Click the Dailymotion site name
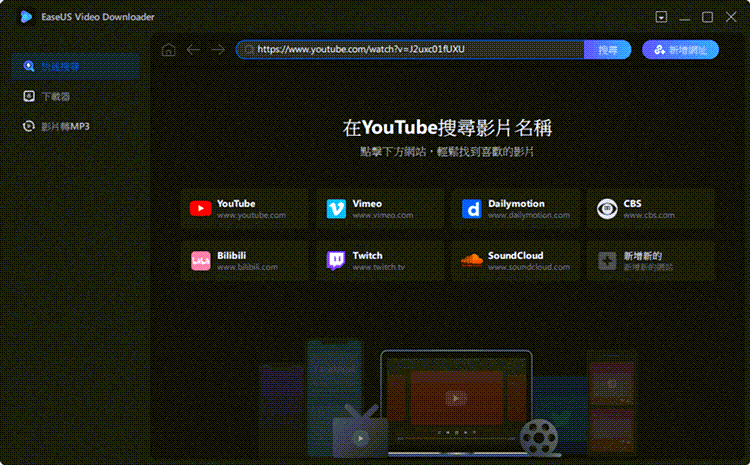Image resolution: width=750 pixels, height=465 pixels. click(516, 204)
